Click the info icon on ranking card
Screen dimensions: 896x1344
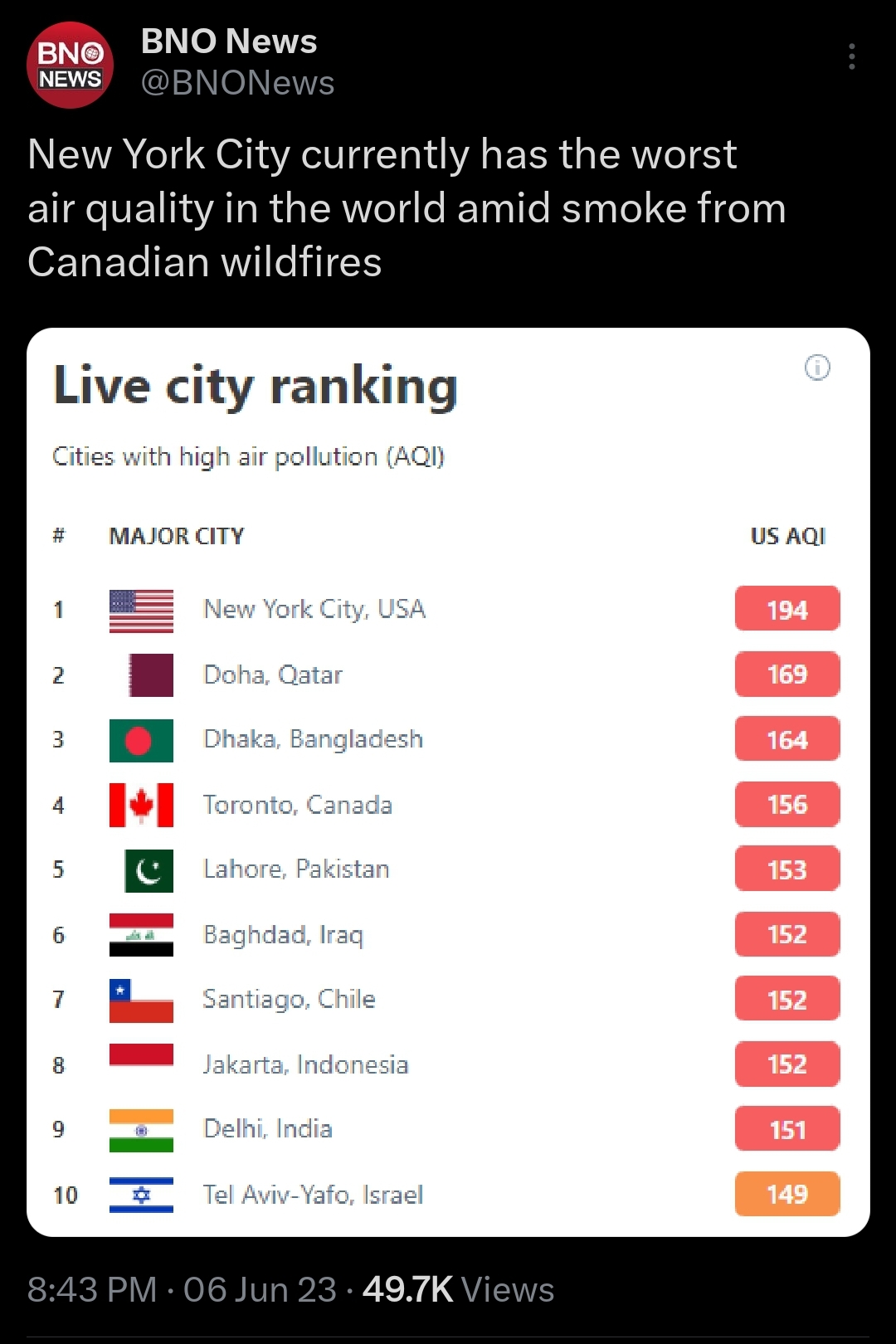(x=817, y=368)
